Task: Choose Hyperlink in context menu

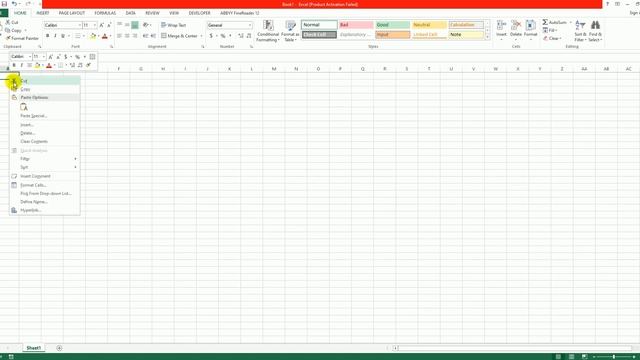Action: click(x=45, y=211)
